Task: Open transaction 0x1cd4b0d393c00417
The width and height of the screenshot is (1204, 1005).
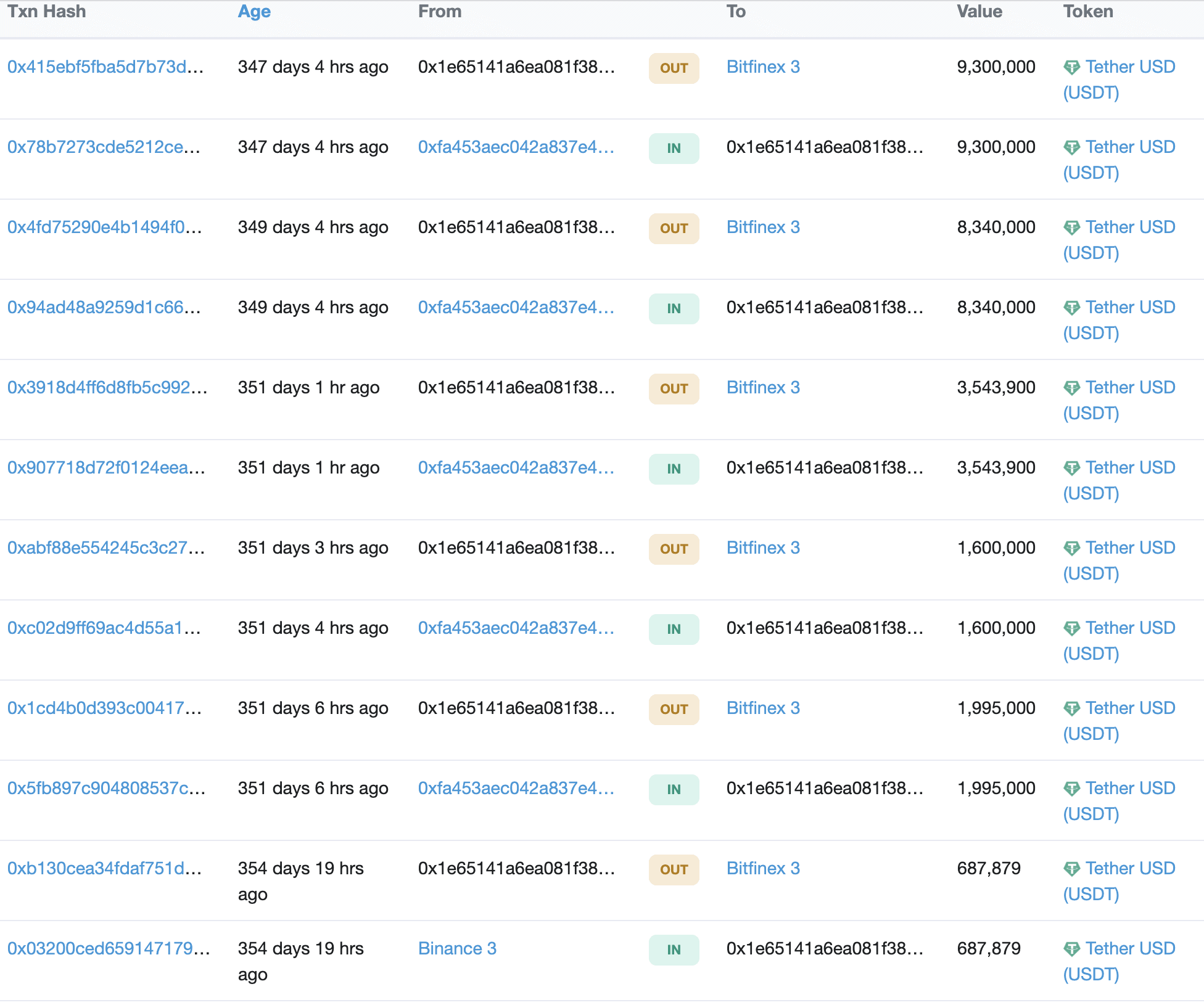Action: tap(105, 708)
